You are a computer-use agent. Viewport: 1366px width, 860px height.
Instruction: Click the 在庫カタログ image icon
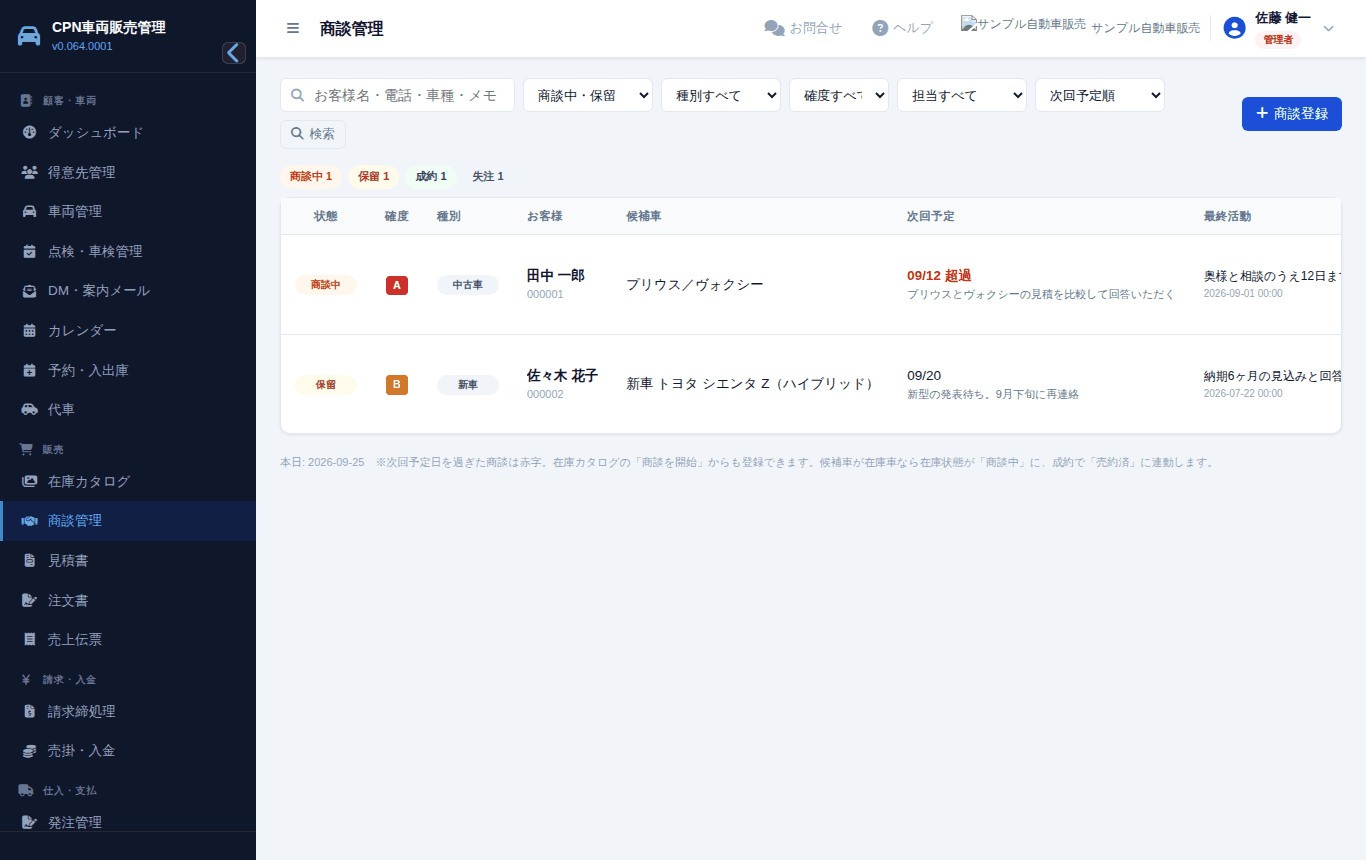pyautogui.click(x=29, y=481)
